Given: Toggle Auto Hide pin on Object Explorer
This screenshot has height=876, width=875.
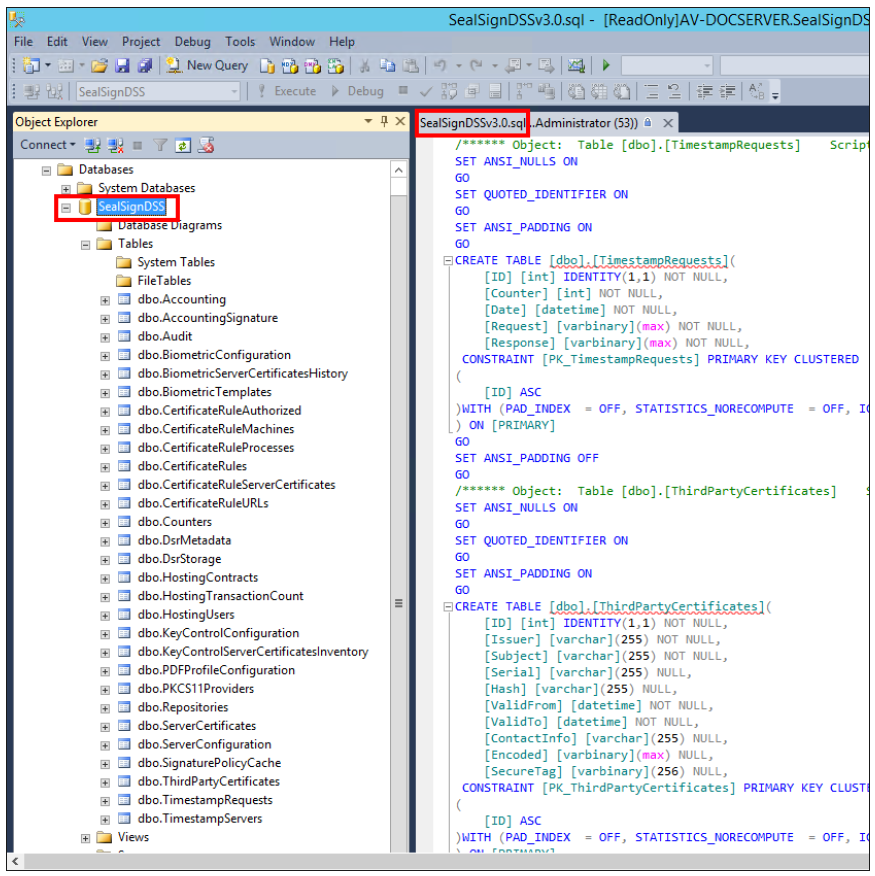Looking at the screenshot, I should (x=385, y=122).
